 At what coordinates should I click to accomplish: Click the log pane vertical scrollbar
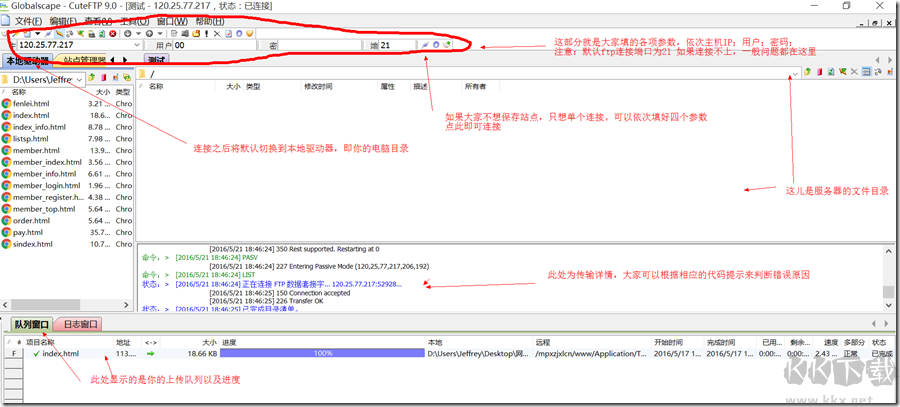888,278
